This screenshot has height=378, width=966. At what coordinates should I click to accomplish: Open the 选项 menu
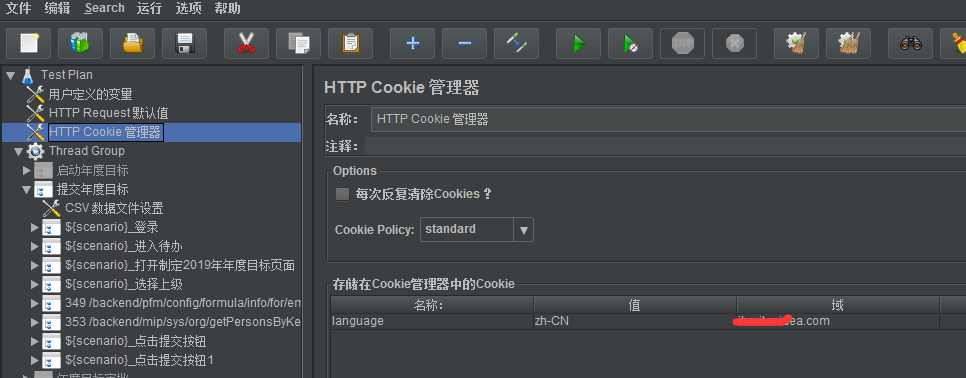(189, 9)
